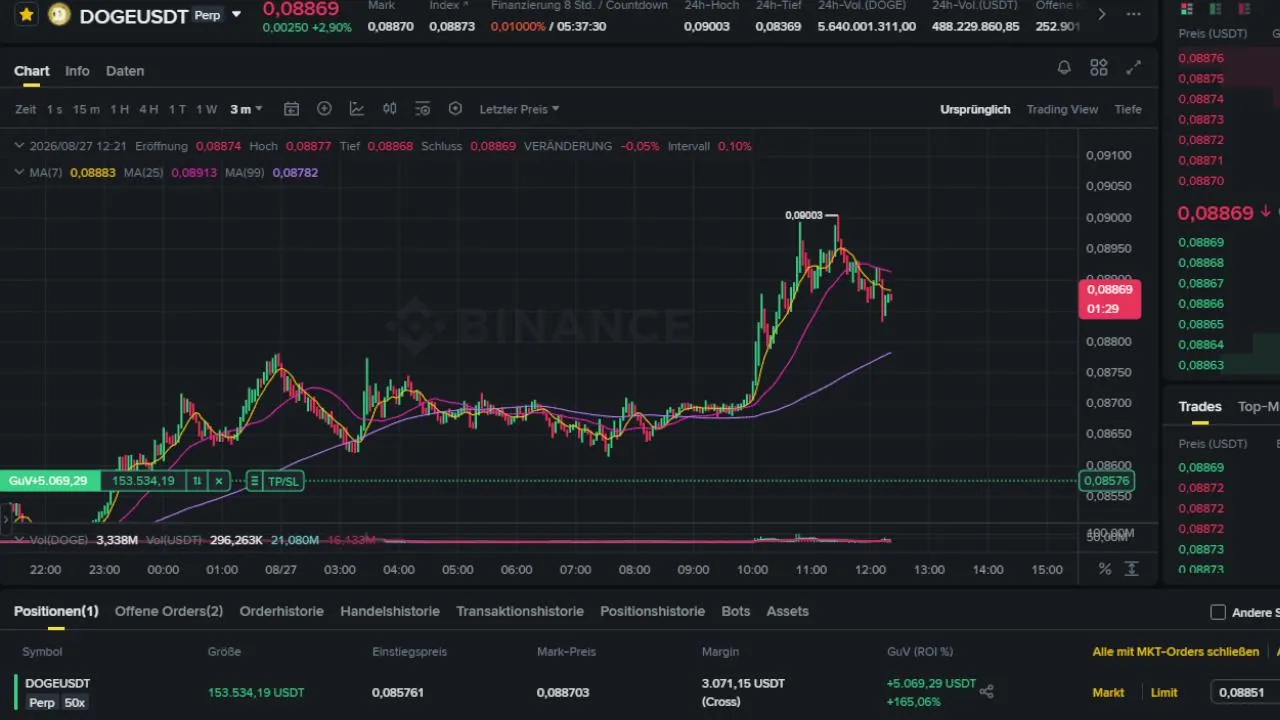Select the 1T interval
Screen dimensions: 1280x720
[x=177, y=109]
